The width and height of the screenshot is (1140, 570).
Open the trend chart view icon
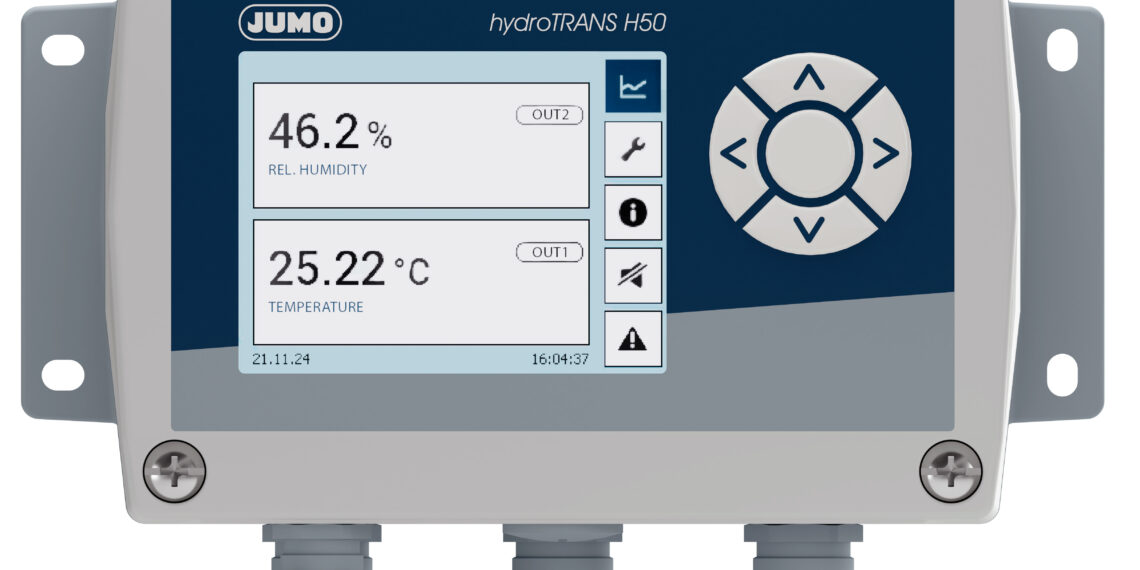pyautogui.click(x=633, y=87)
